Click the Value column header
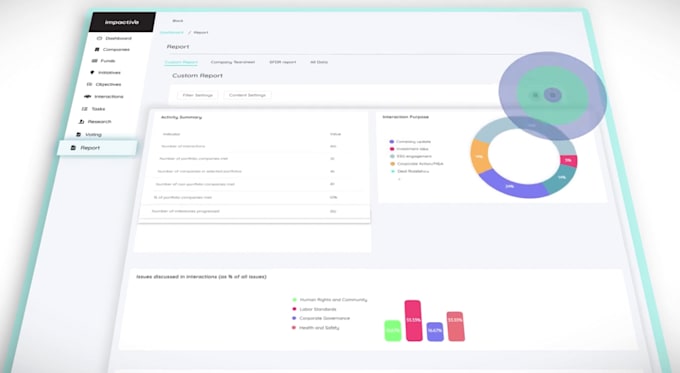This screenshot has height=373, width=680. click(335, 134)
